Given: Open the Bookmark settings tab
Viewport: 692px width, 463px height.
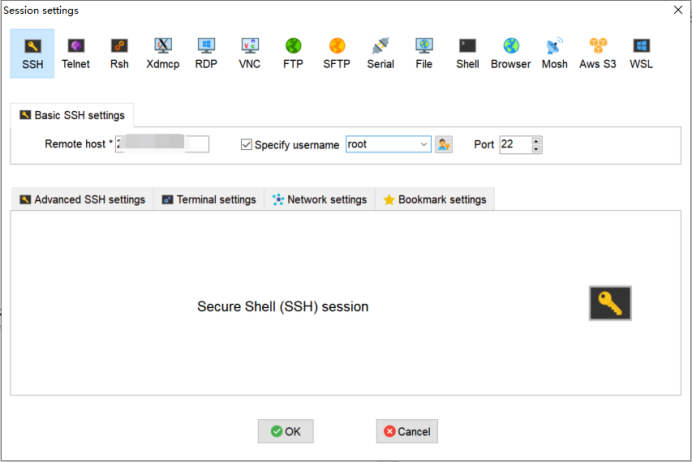Looking at the screenshot, I should [x=435, y=200].
